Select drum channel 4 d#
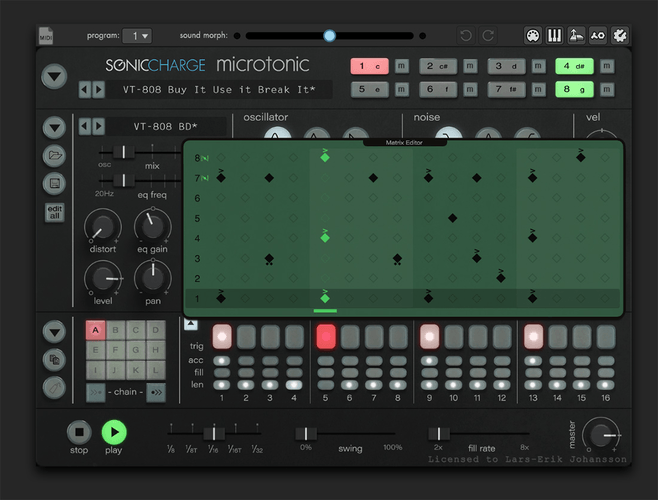The image size is (658, 500). click(x=574, y=66)
